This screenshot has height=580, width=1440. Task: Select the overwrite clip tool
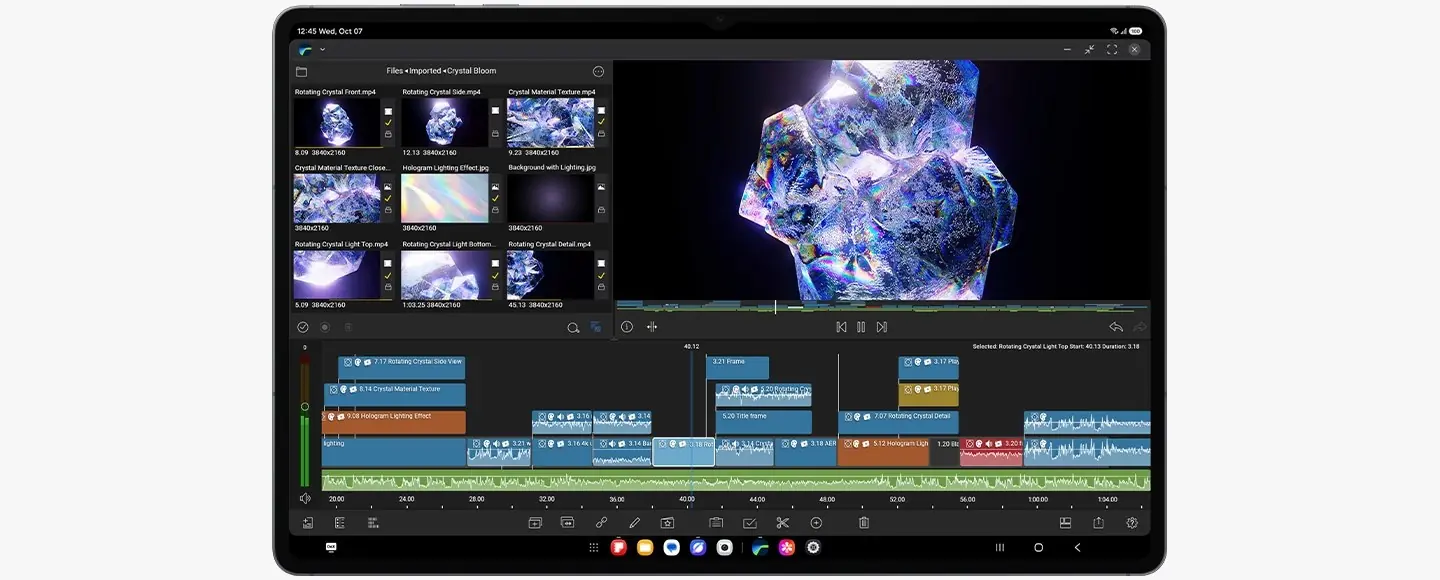pyautogui.click(x=567, y=522)
